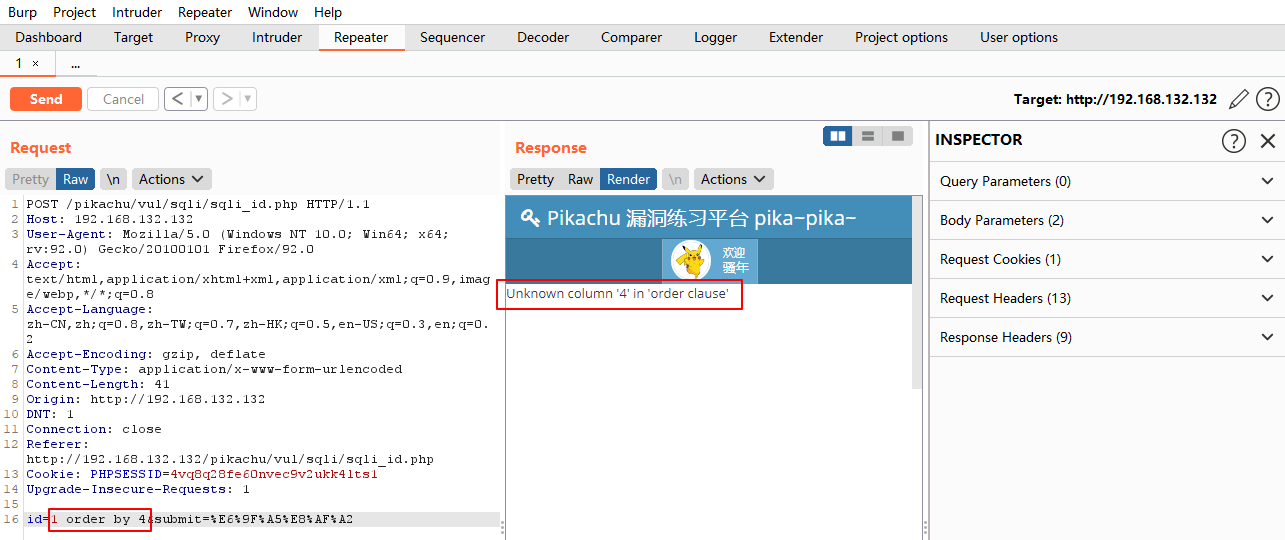The height and width of the screenshot is (540, 1285).
Task: Close the Inspector panel
Action: click(1268, 141)
